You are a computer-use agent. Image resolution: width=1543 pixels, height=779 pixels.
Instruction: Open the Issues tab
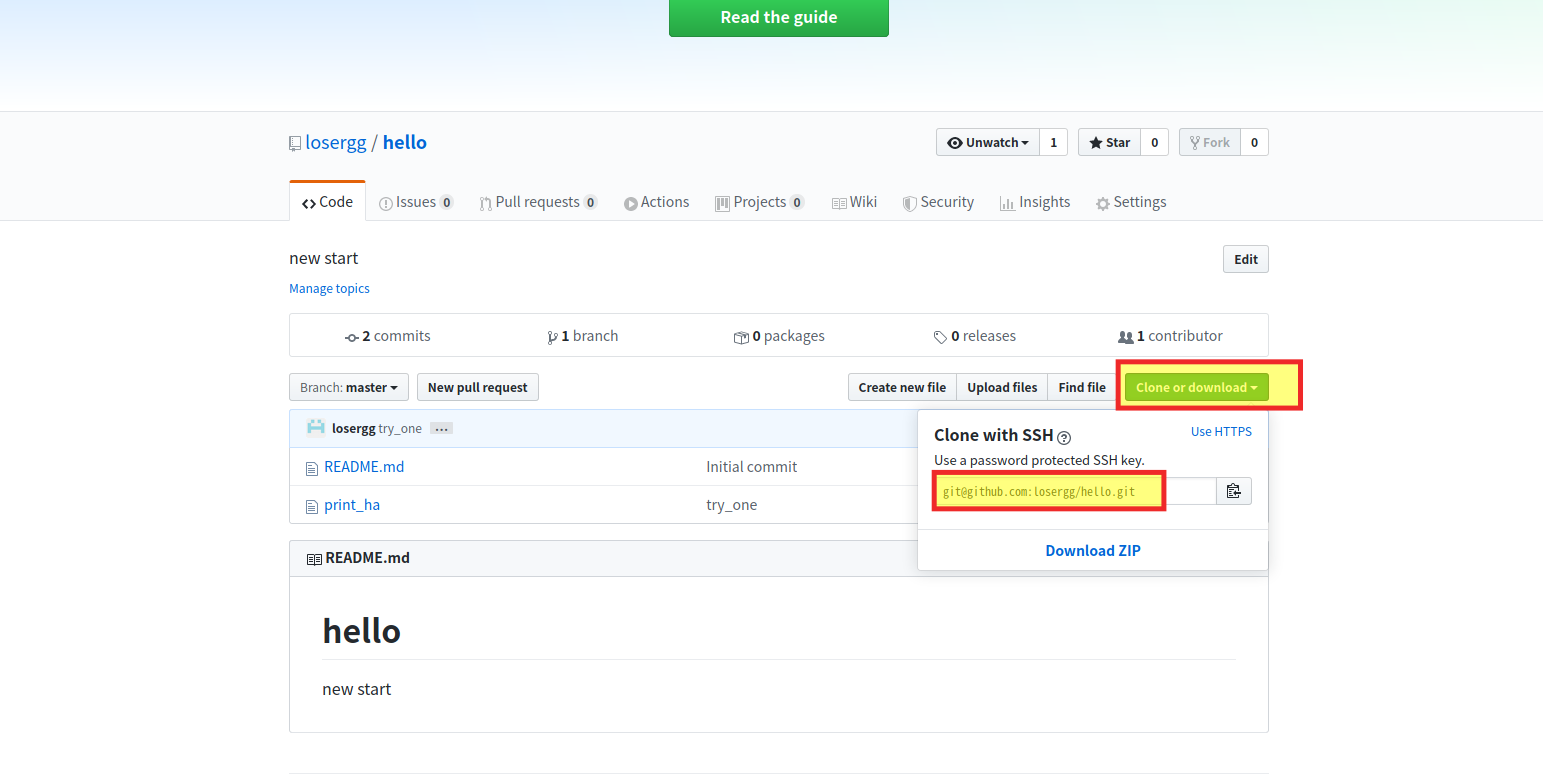click(416, 202)
